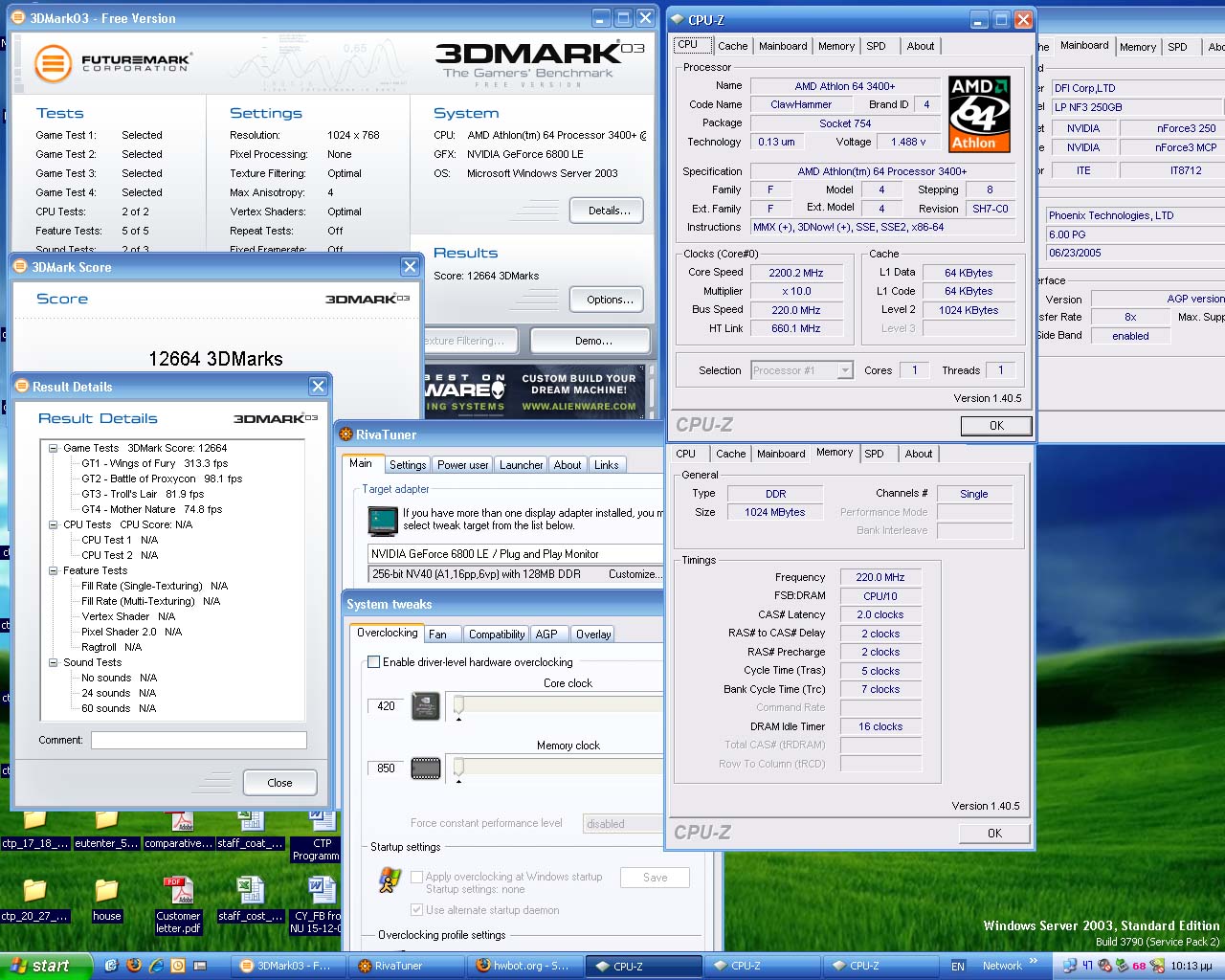Switch to Power user tab in RivaTuner
This screenshot has width=1225, height=980.
(462, 465)
